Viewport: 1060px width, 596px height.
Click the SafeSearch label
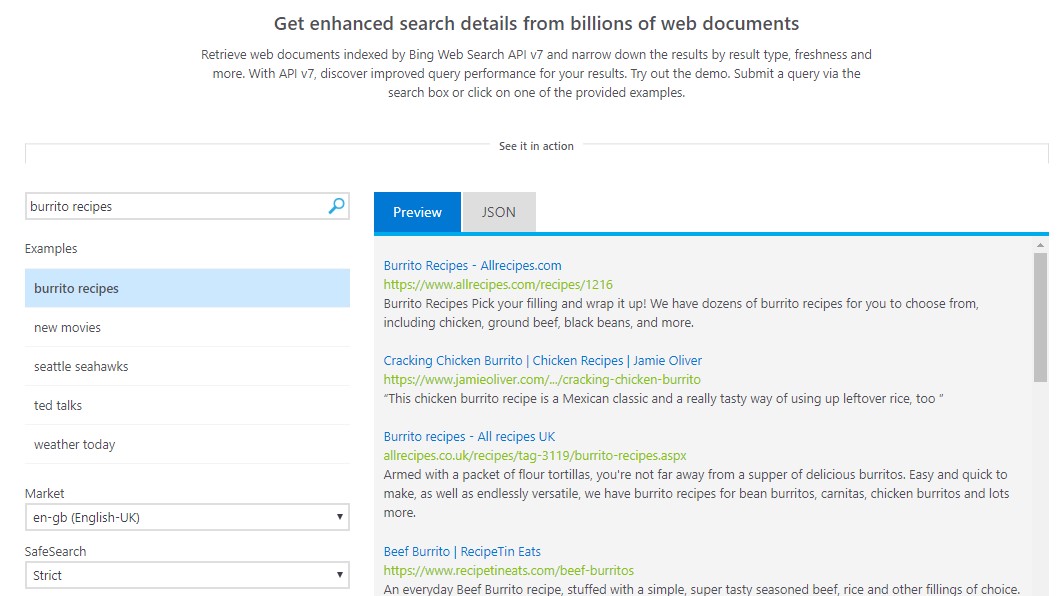pyautogui.click(x=55, y=551)
